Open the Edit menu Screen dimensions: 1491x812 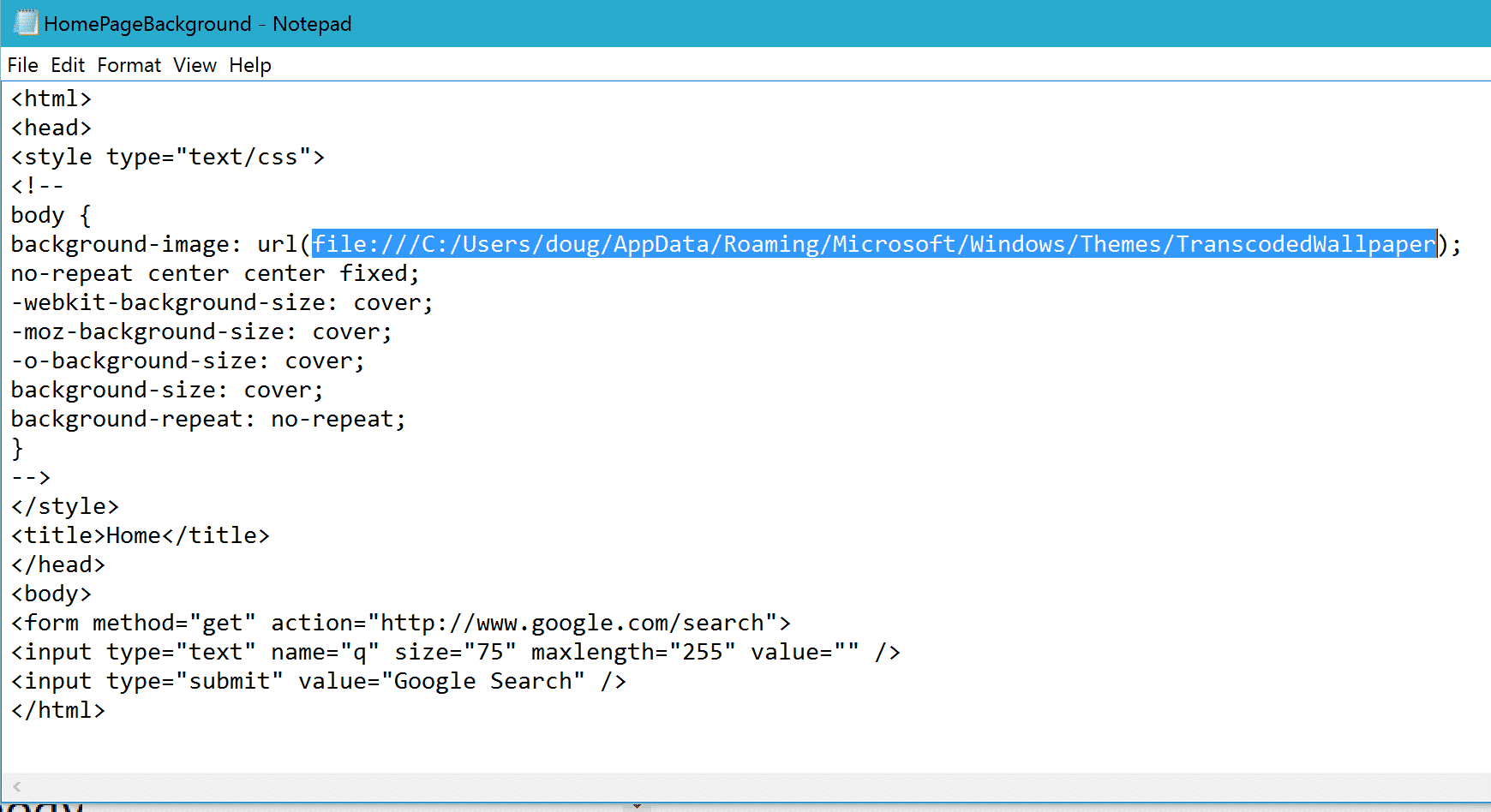click(x=68, y=65)
